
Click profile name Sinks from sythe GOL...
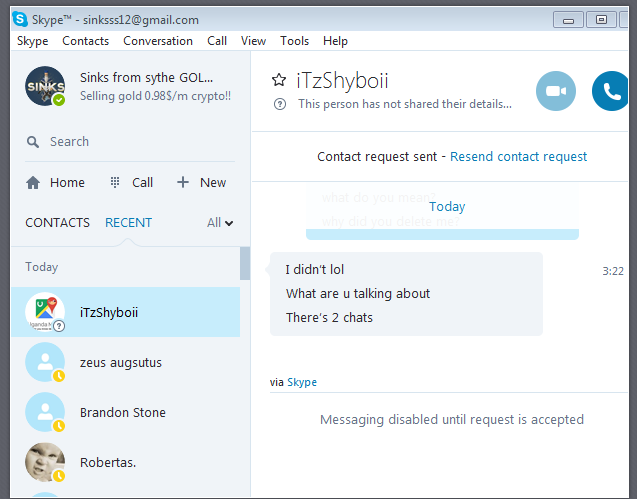tap(146, 77)
